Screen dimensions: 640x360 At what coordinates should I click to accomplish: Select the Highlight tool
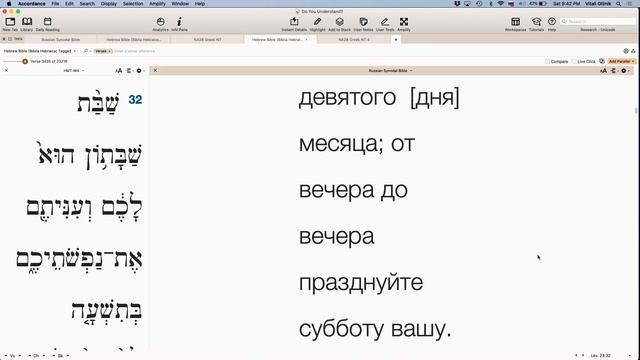(317, 24)
